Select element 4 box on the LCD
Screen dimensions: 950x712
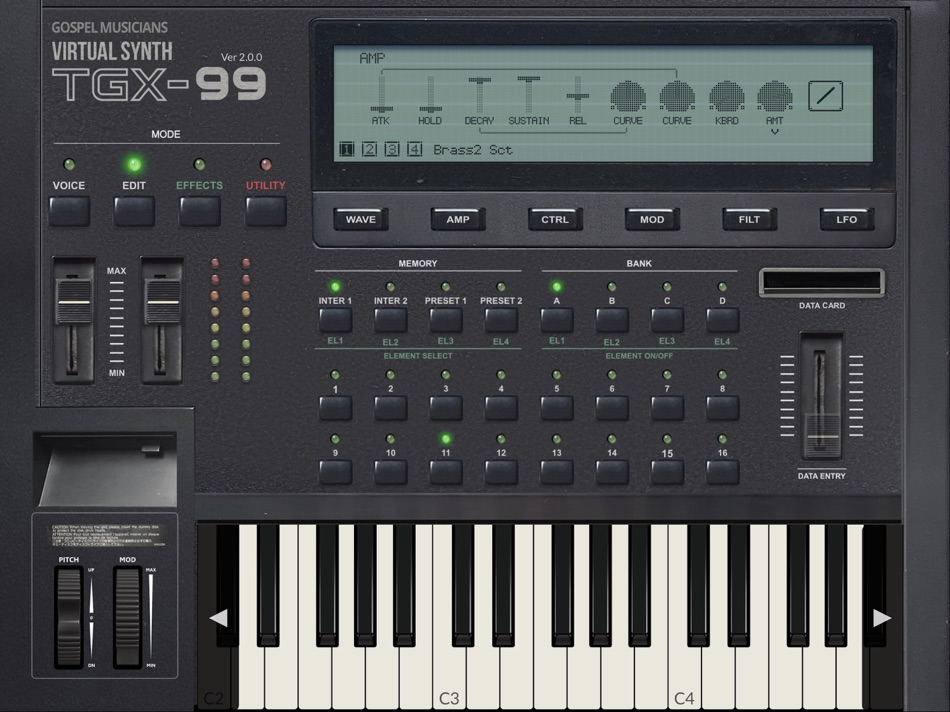click(x=414, y=149)
